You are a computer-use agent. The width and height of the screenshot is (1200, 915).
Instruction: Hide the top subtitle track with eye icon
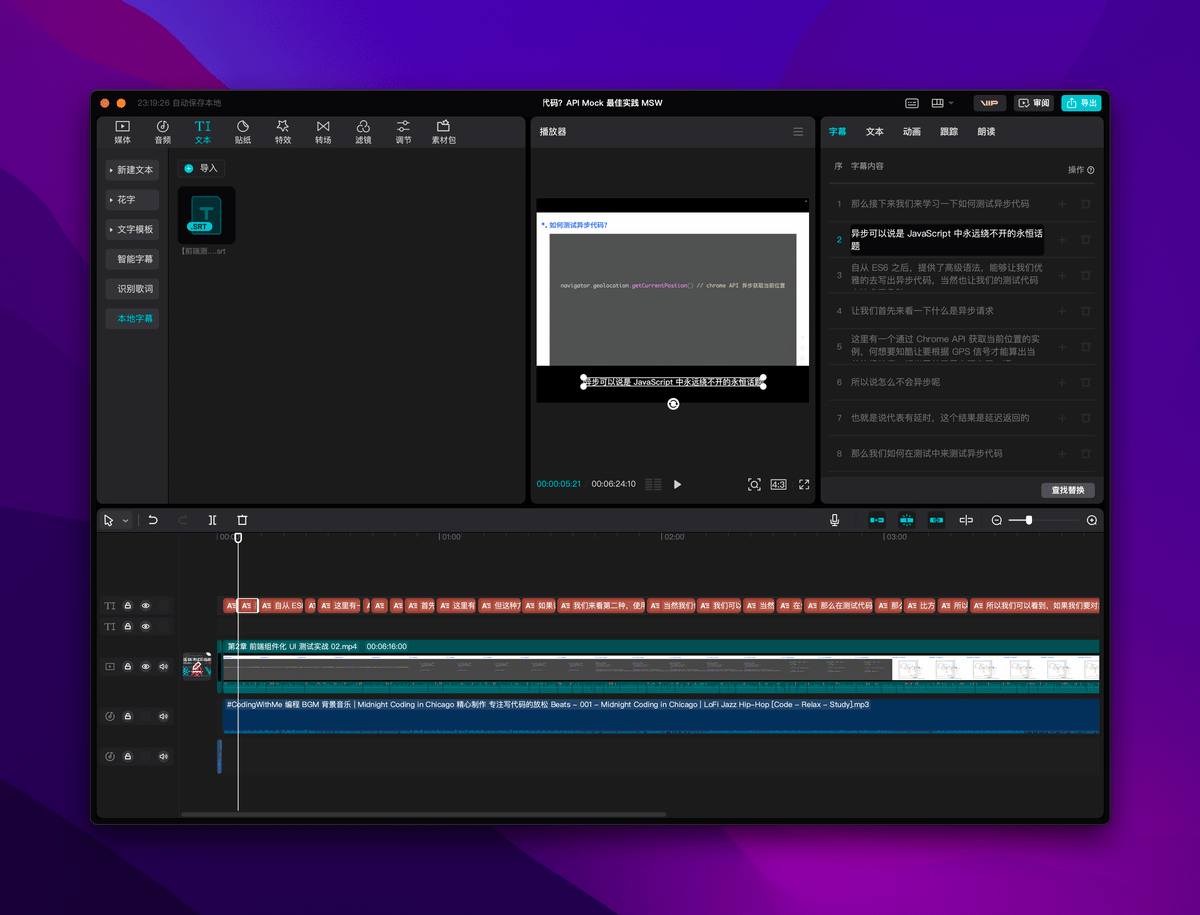(x=146, y=606)
